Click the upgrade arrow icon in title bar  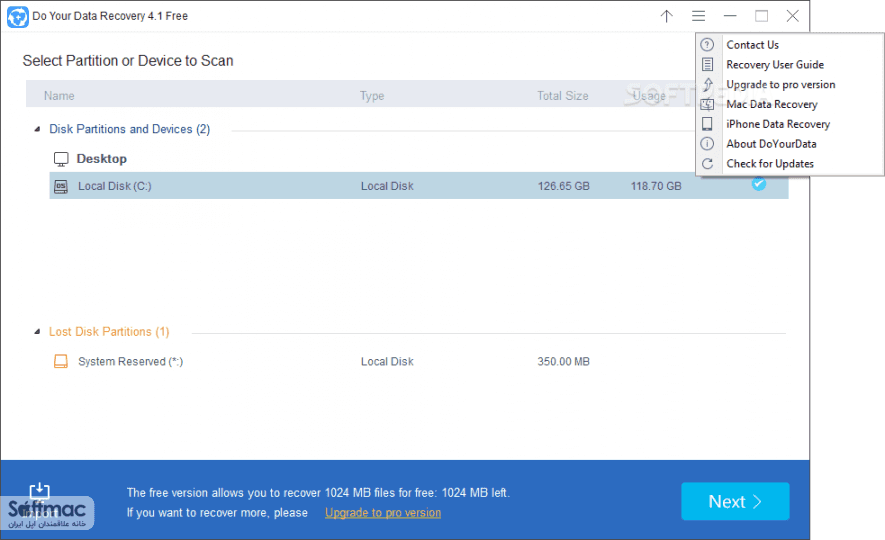tap(667, 16)
